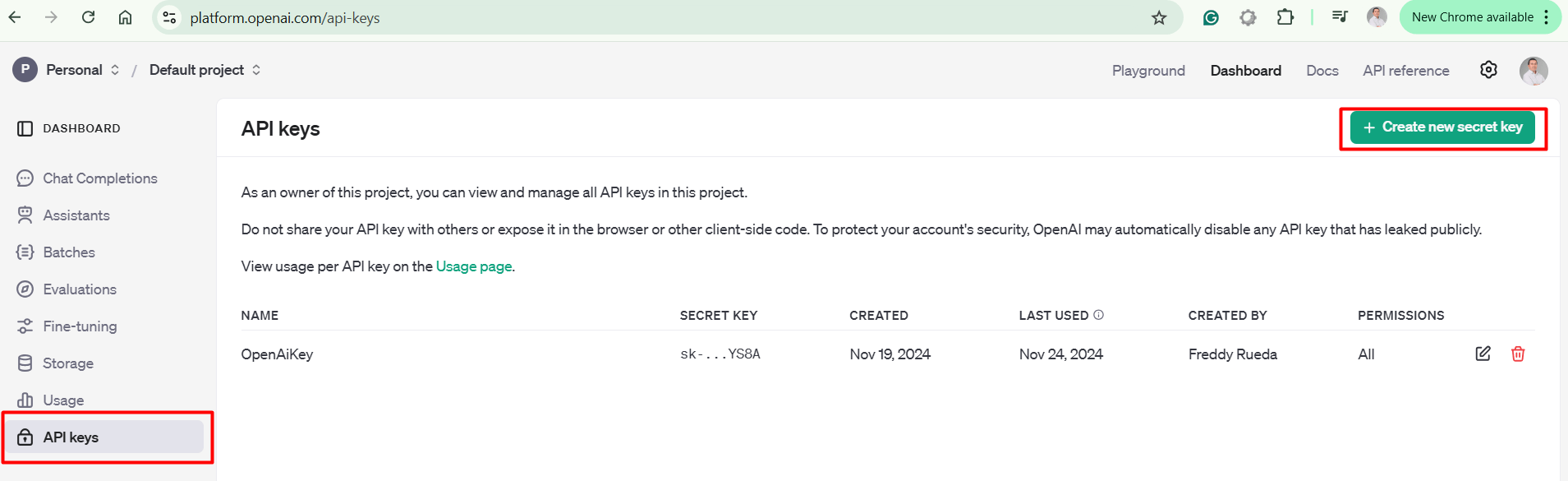The image size is (1568, 481).
Task: Click New Chrome available update button
Action: coord(1472,17)
